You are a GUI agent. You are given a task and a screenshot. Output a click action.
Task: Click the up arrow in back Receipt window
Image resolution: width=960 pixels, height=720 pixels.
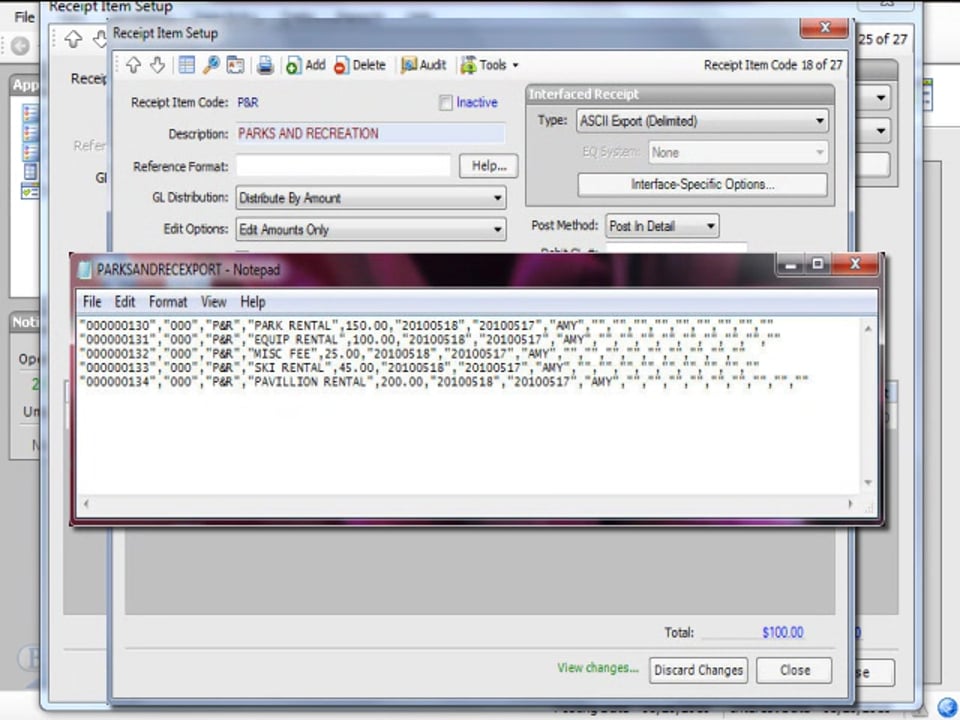pyautogui.click(x=73, y=39)
